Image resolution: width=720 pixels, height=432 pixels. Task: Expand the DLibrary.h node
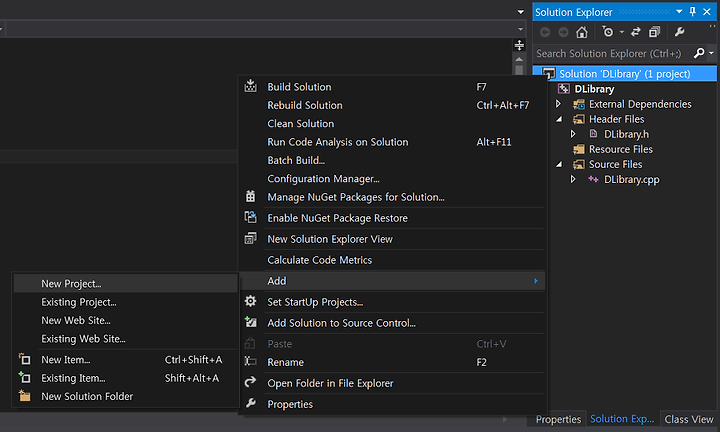(x=573, y=134)
